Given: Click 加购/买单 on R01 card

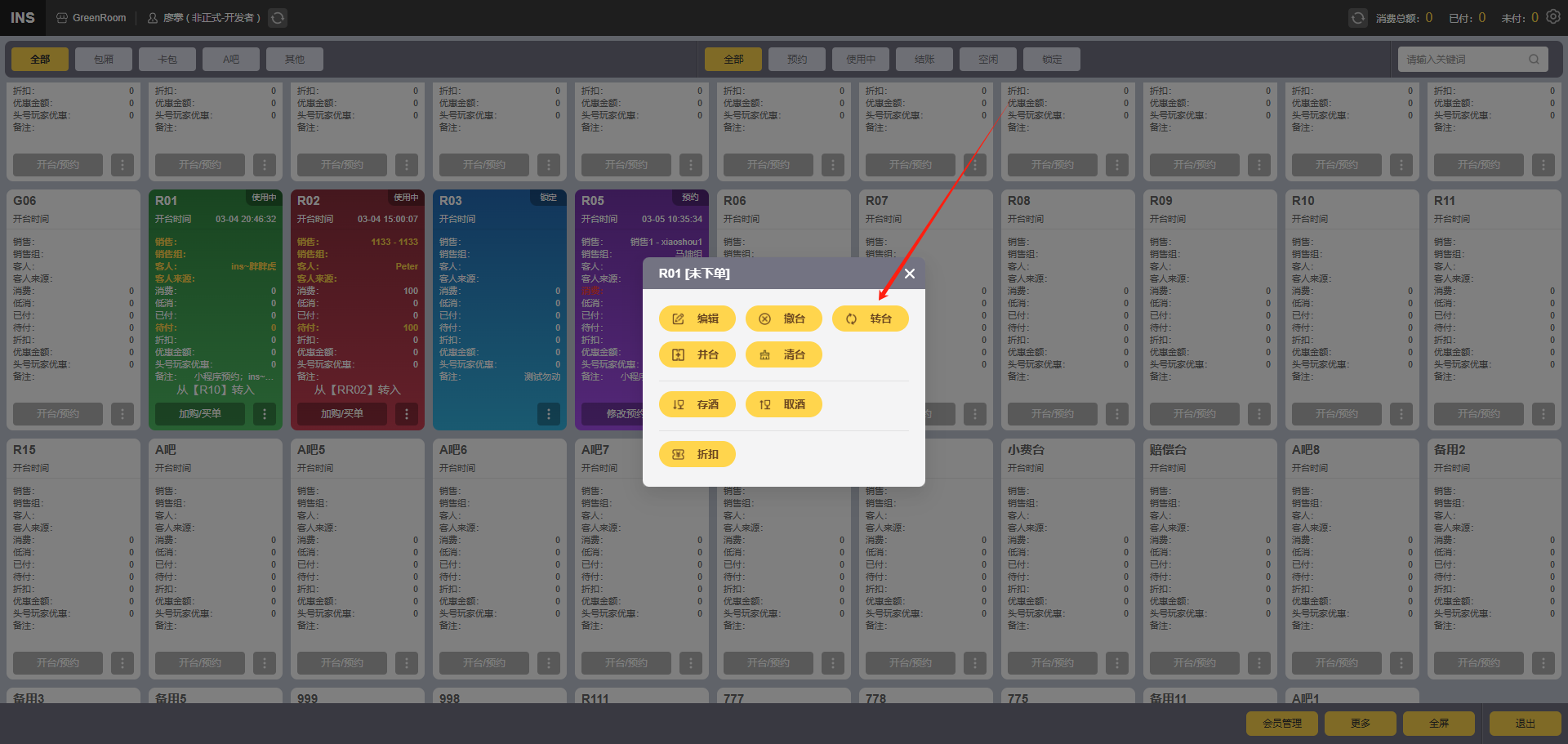Looking at the screenshot, I should click(200, 414).
